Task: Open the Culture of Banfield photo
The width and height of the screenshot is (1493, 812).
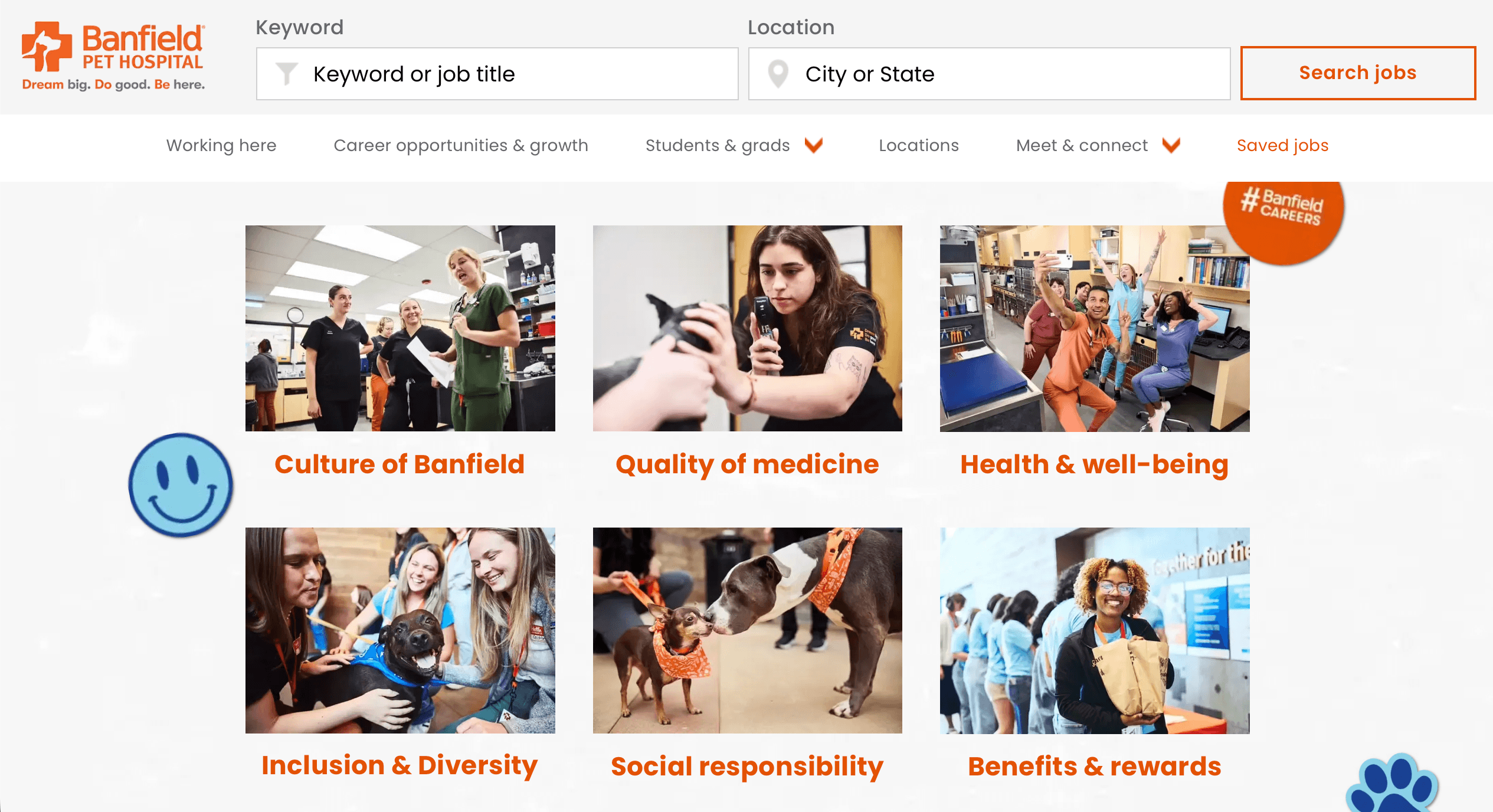Action: [x=400, y=328]
